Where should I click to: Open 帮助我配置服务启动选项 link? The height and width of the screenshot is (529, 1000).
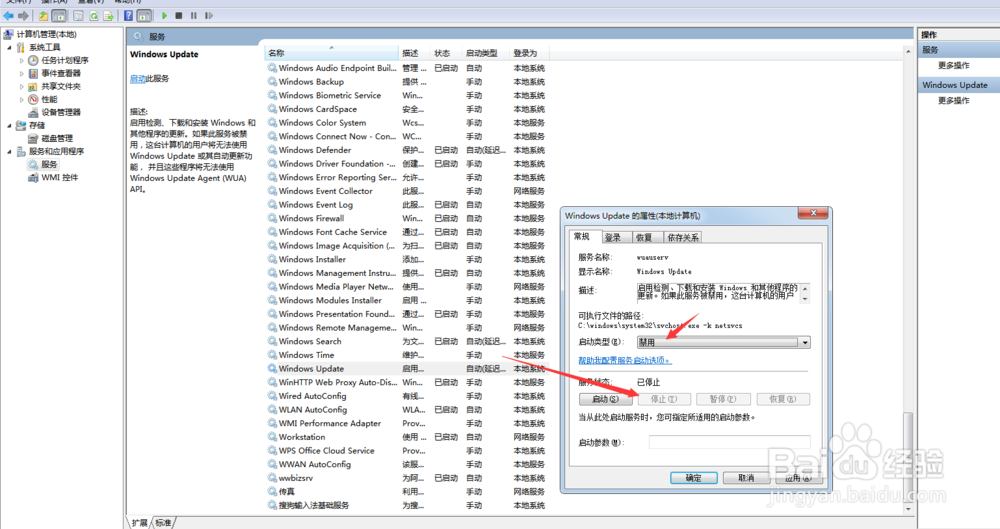[624, 361]
